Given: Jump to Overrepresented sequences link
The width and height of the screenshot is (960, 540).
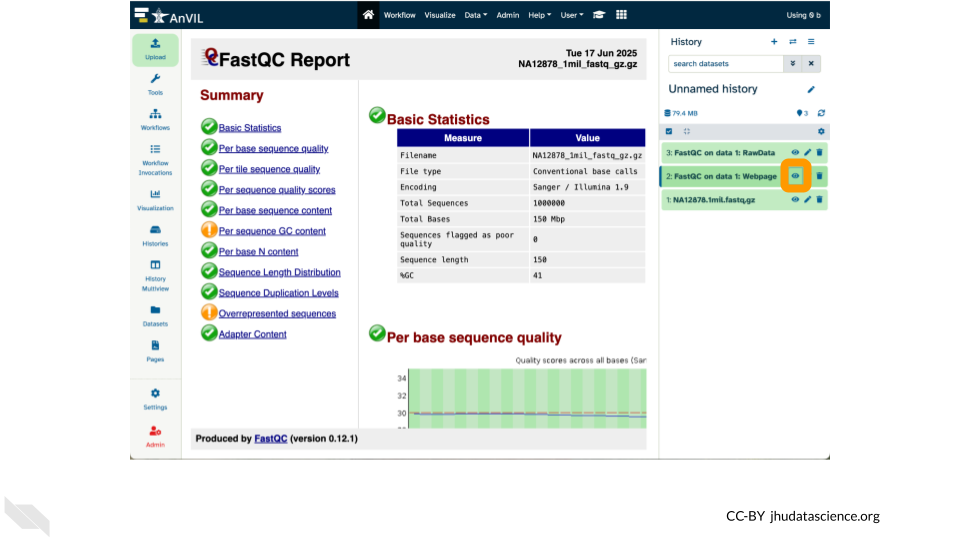Looking at the screenshot, I should coord(277,313).
